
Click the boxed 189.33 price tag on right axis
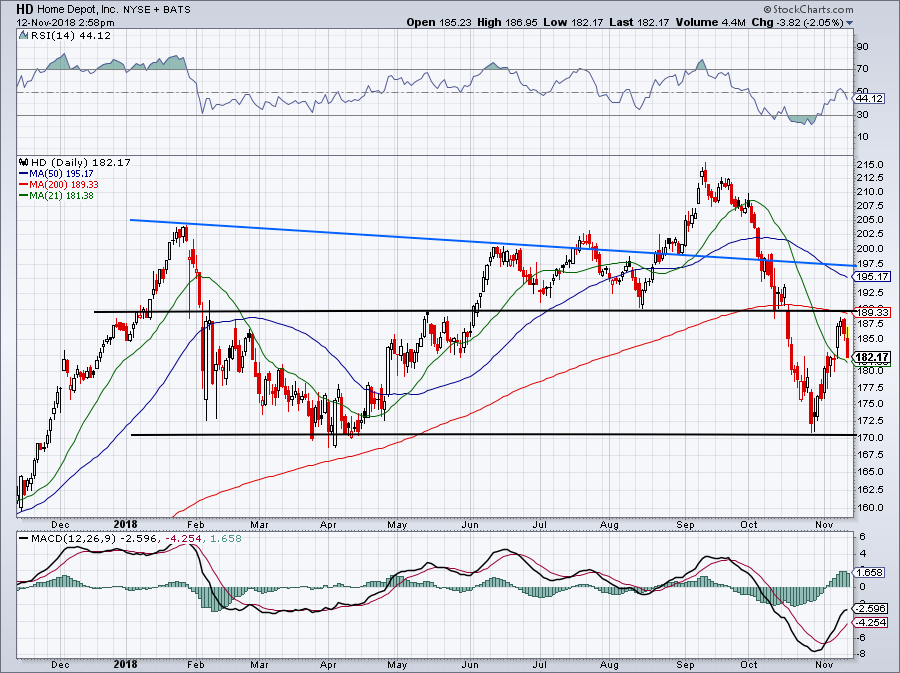(872, 313)
